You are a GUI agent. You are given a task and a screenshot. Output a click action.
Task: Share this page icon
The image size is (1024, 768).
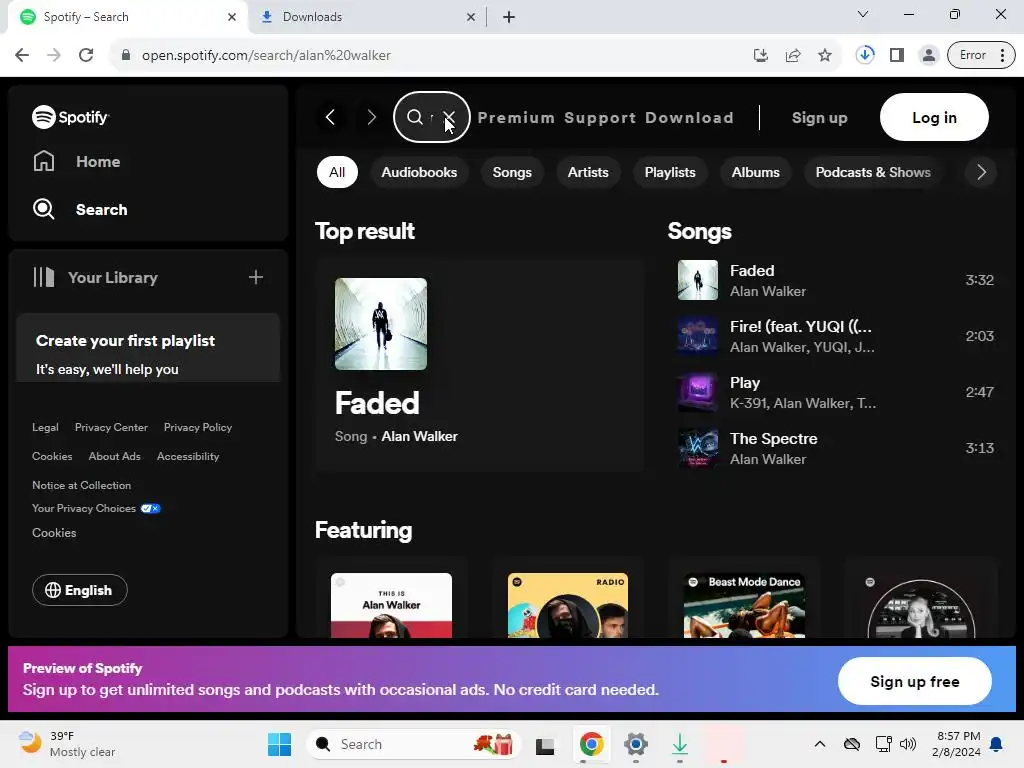793,55
